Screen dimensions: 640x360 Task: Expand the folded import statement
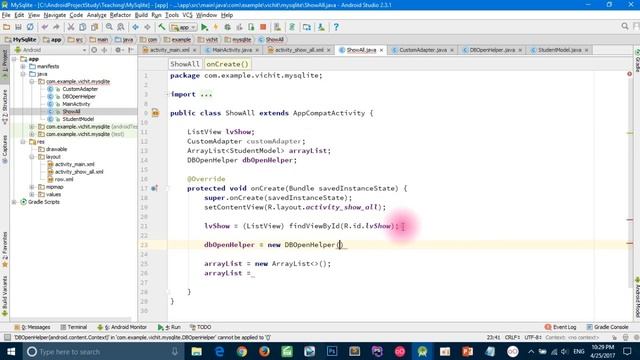coord(167,94)
